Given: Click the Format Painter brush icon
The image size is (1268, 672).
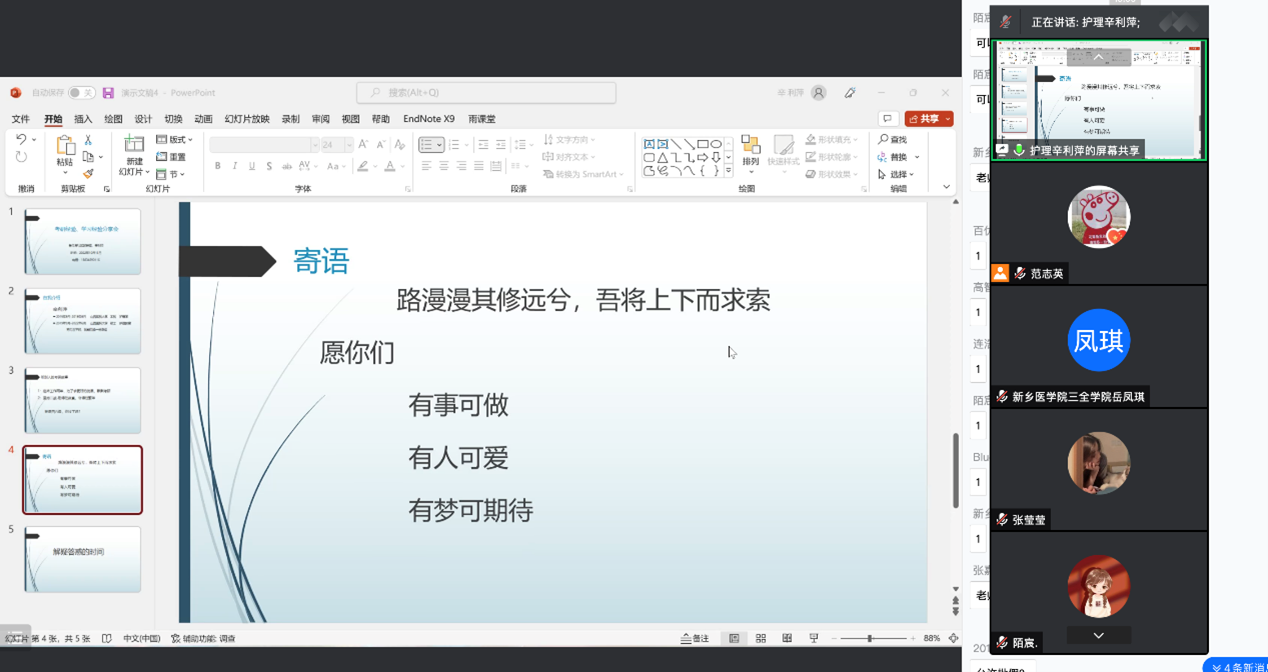Looking at the screenshot, I should coord(88,174).
